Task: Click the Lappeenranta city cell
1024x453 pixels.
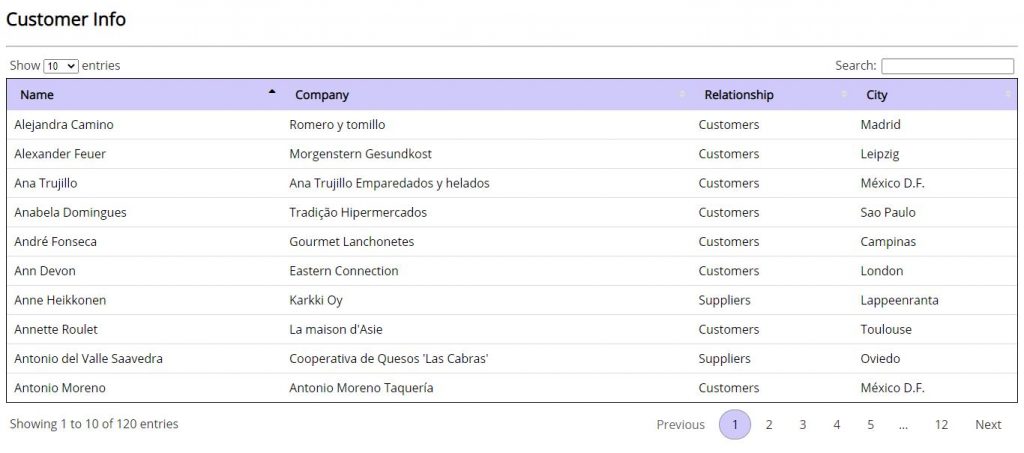Action: [899, 300]
